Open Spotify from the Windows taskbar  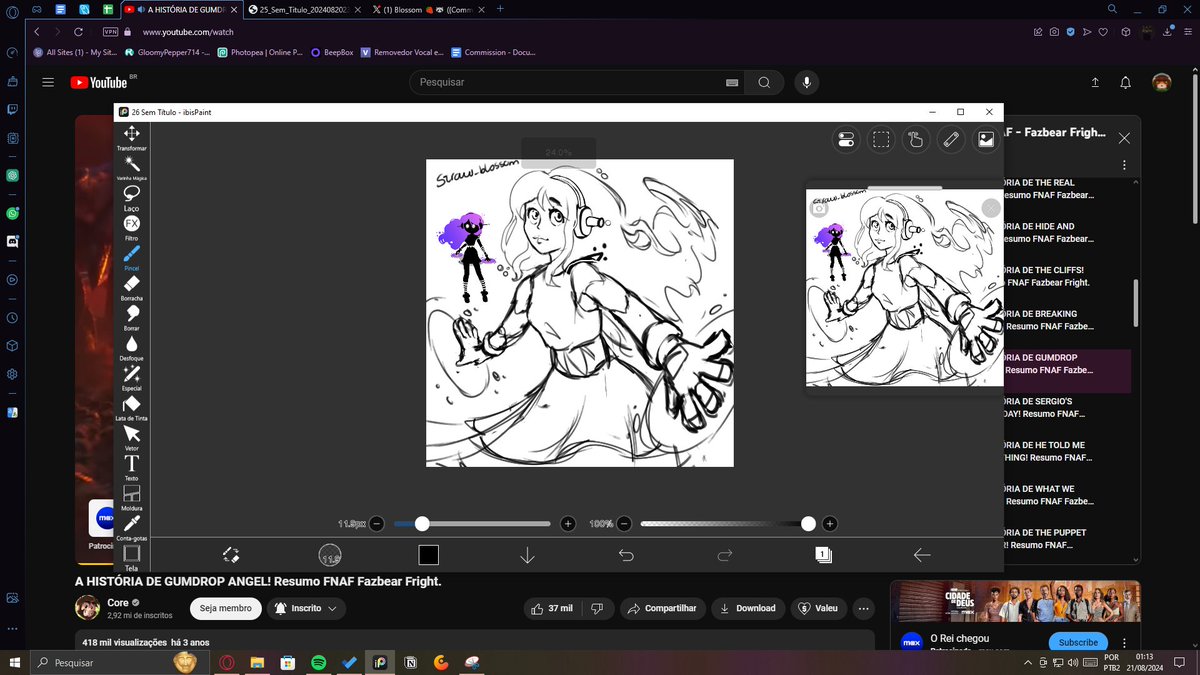click(x=318, y=662)
